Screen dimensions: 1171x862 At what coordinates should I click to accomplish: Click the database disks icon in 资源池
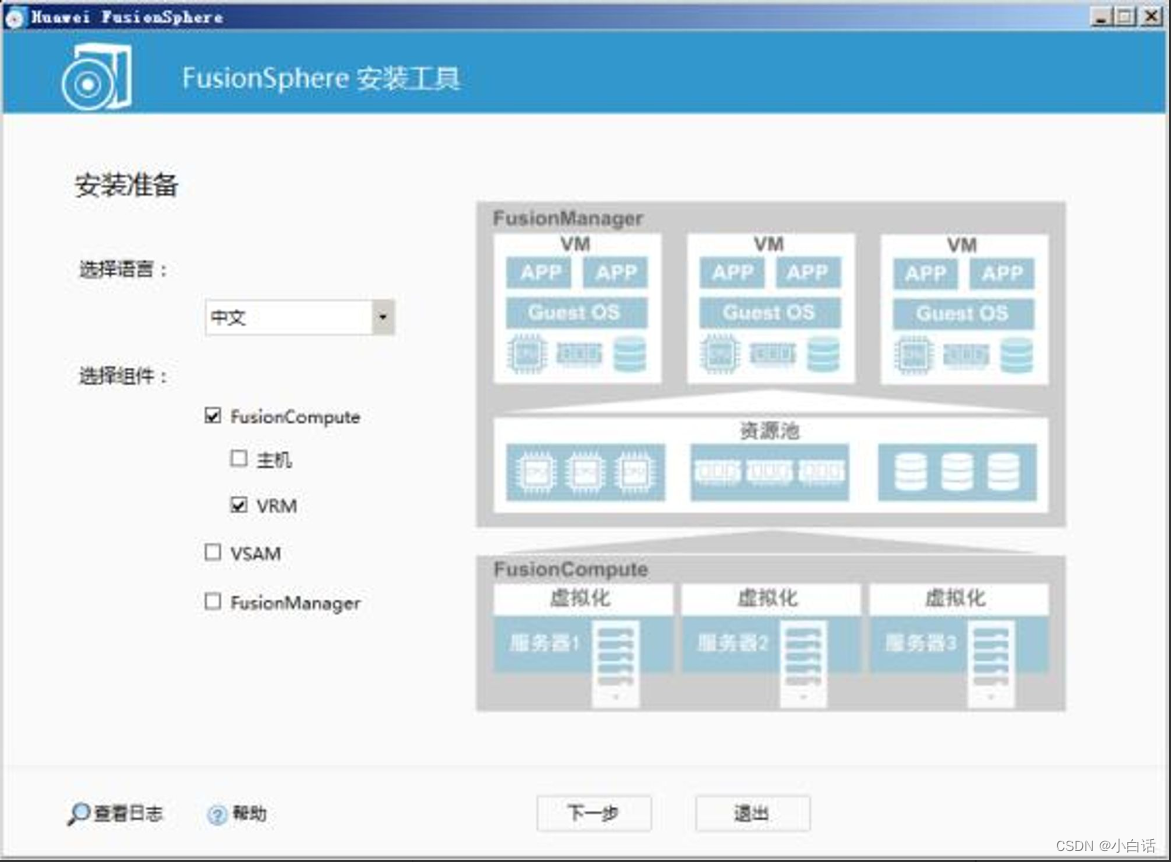click(957, 472)
